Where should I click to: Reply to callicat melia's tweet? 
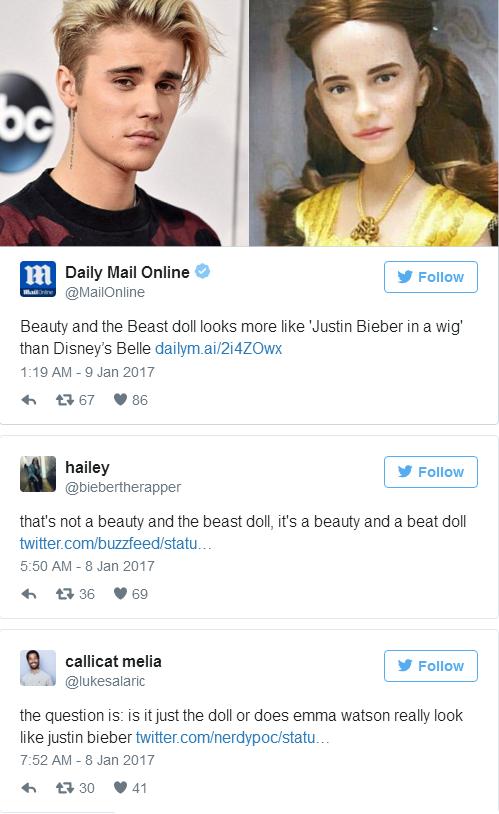pos(29,788)
